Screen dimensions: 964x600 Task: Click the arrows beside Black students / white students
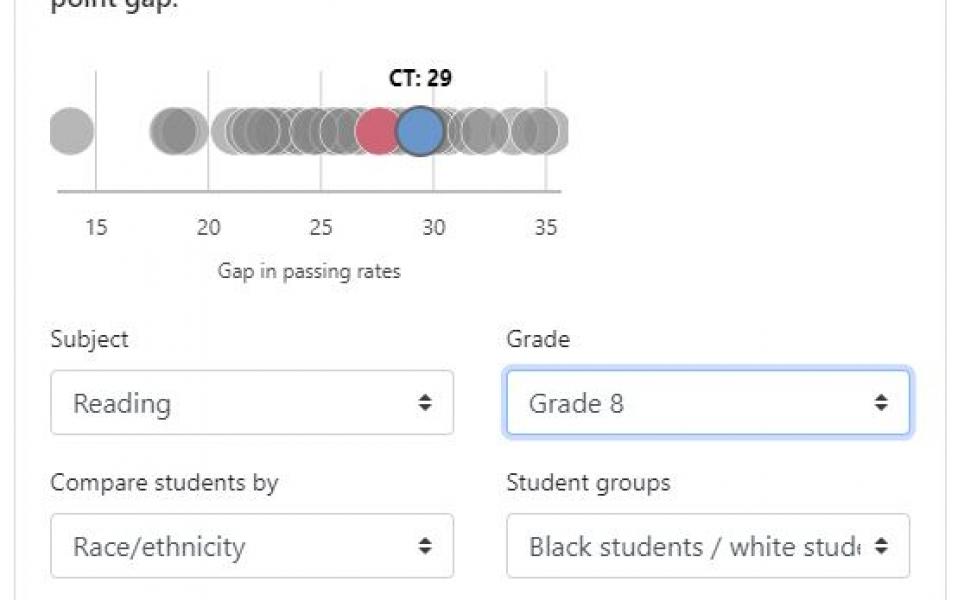[881, 546]
